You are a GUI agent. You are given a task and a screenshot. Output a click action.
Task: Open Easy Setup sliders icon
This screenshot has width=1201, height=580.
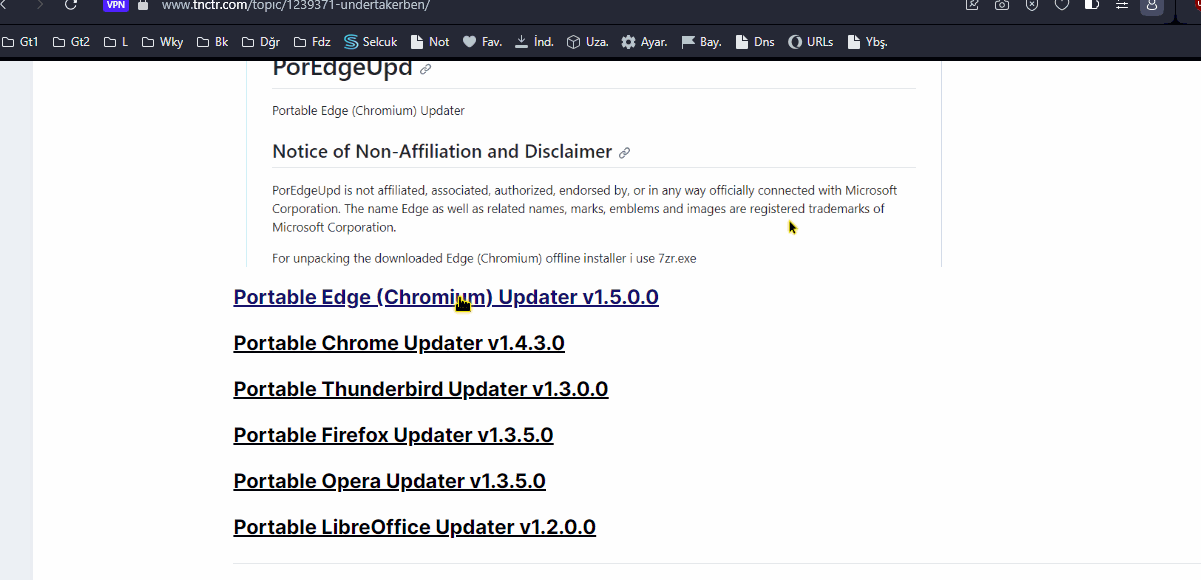coord(1122,5)
